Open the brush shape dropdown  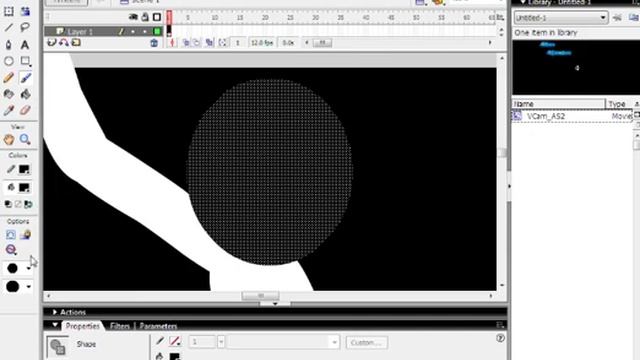[x=28, y=287]
